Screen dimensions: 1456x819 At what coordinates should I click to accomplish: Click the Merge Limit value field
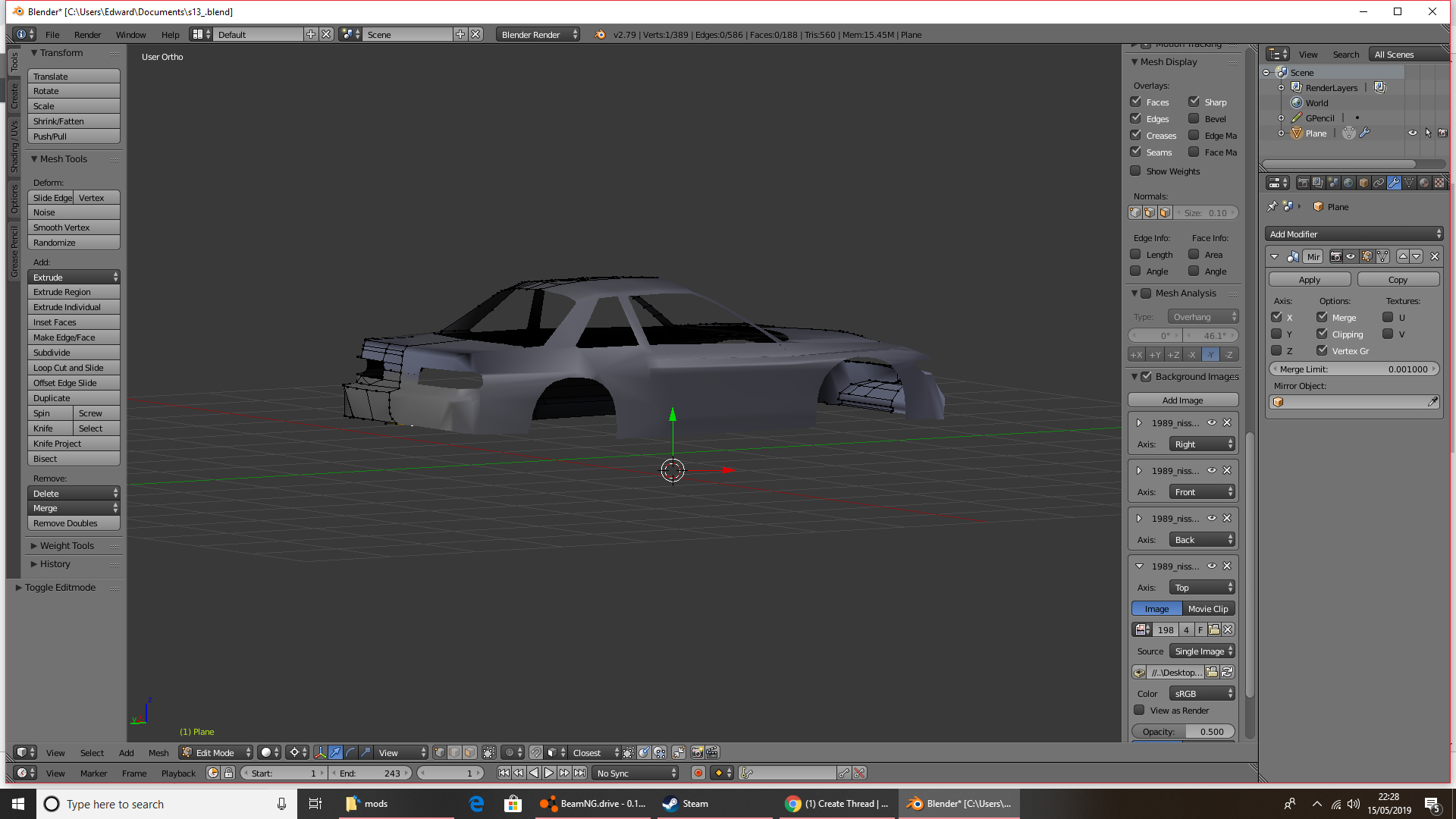coord(1354,369)
